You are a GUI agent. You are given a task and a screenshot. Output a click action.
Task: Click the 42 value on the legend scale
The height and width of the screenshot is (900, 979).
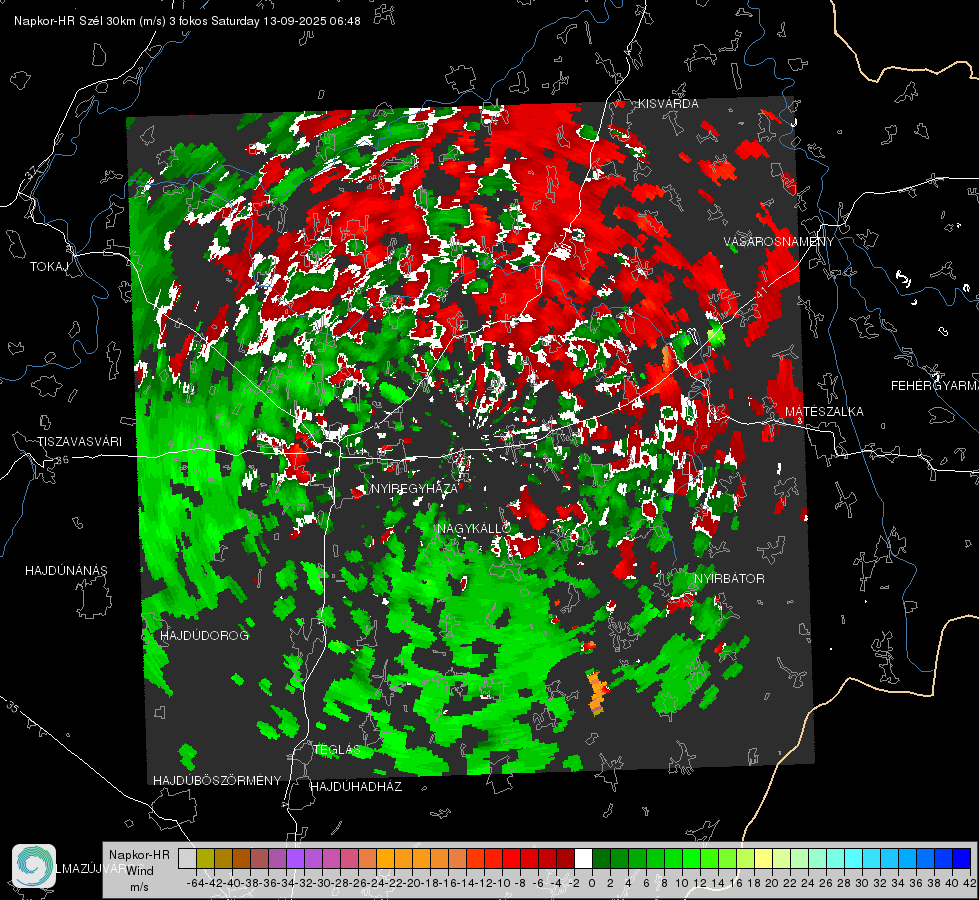970,883
